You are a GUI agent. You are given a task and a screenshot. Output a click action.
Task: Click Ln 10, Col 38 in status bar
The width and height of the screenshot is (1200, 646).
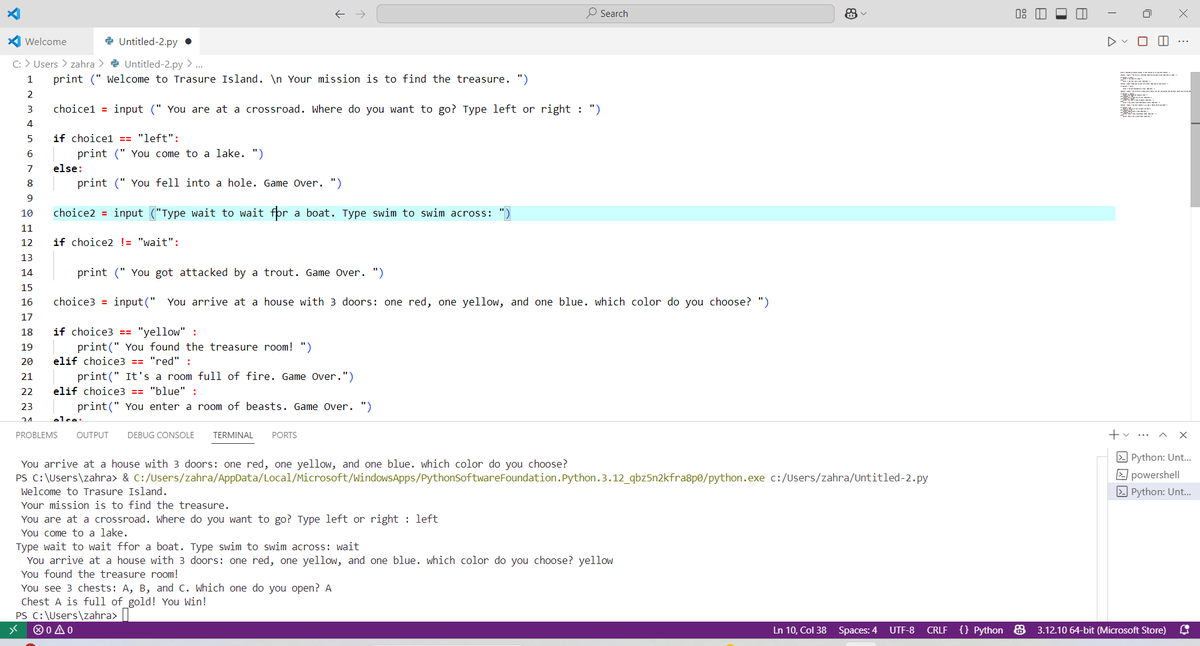800,631
